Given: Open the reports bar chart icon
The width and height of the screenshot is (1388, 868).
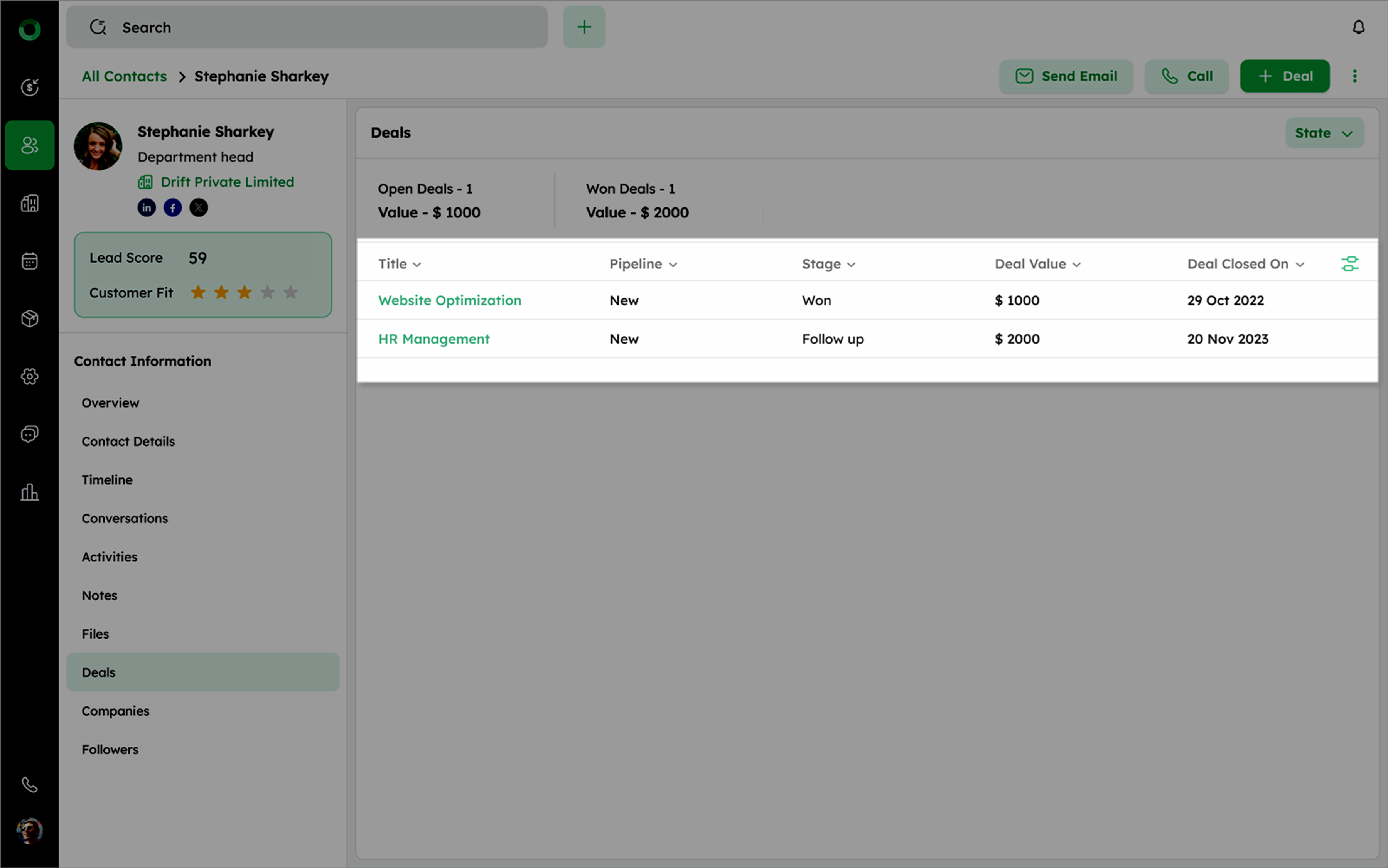Looking at the screenshot, I should [x=29, y=492].
